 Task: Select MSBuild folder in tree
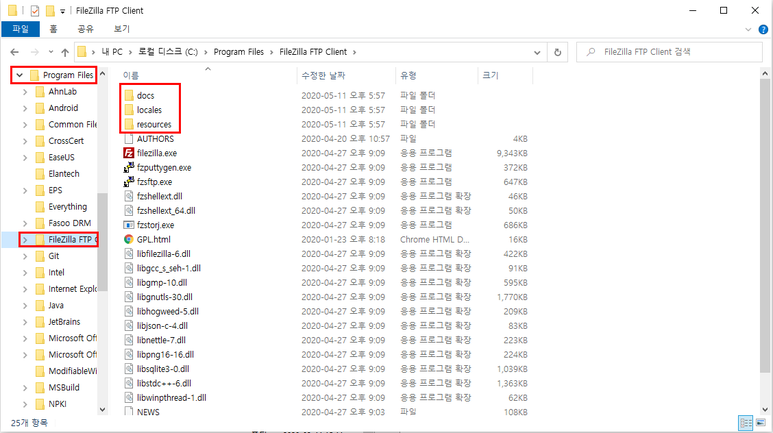[x=64, y=388]
